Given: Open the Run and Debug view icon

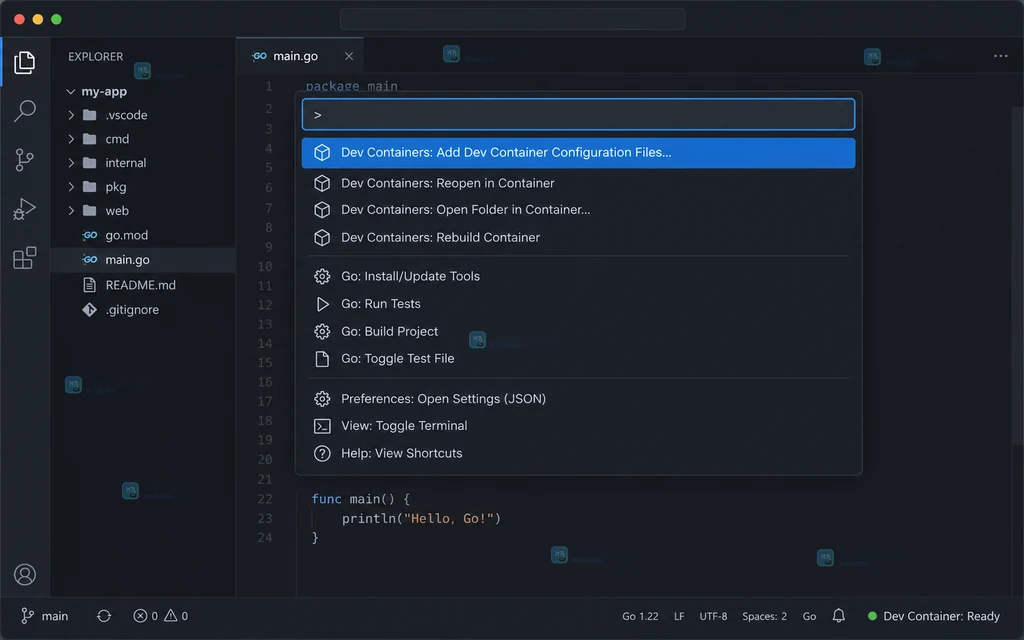Looking at the screenshot, I should [24, 209].
